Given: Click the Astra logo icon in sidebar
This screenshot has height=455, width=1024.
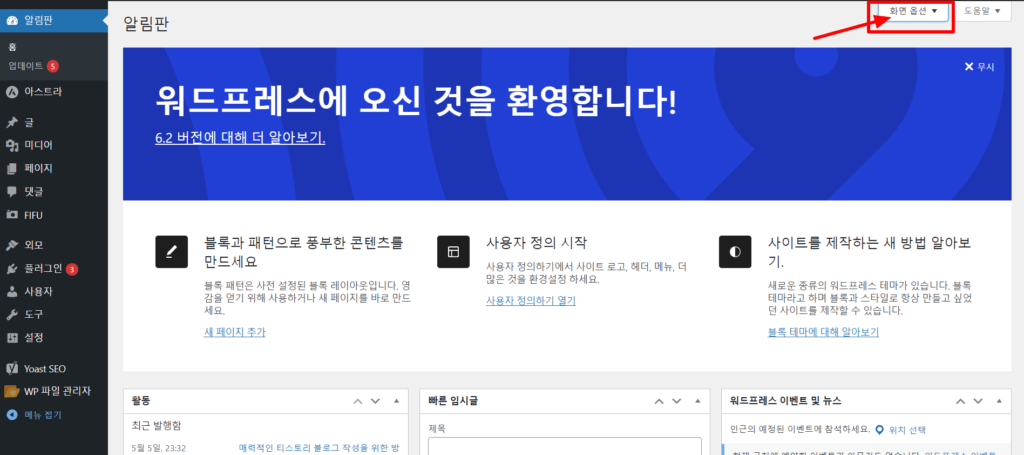Looking at the screenshot, I should point(12,92).
